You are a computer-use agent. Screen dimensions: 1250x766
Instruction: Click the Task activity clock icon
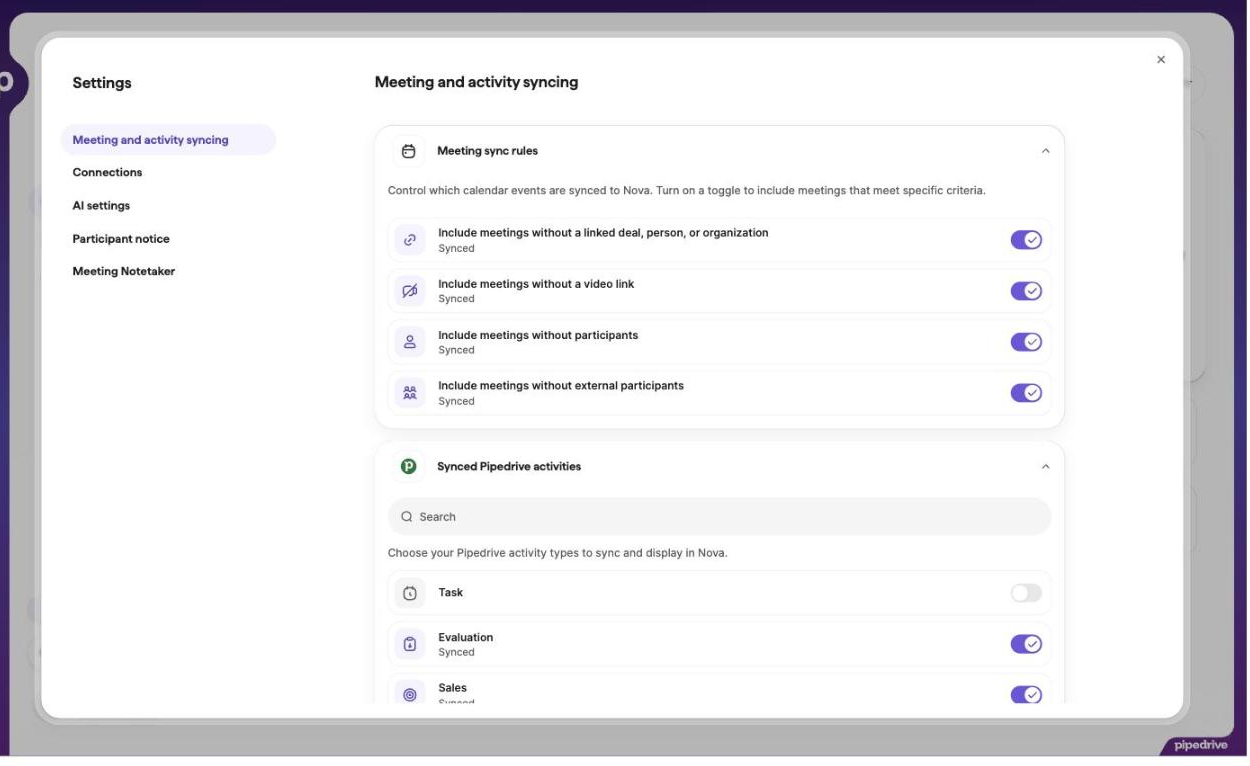[409, 593]
